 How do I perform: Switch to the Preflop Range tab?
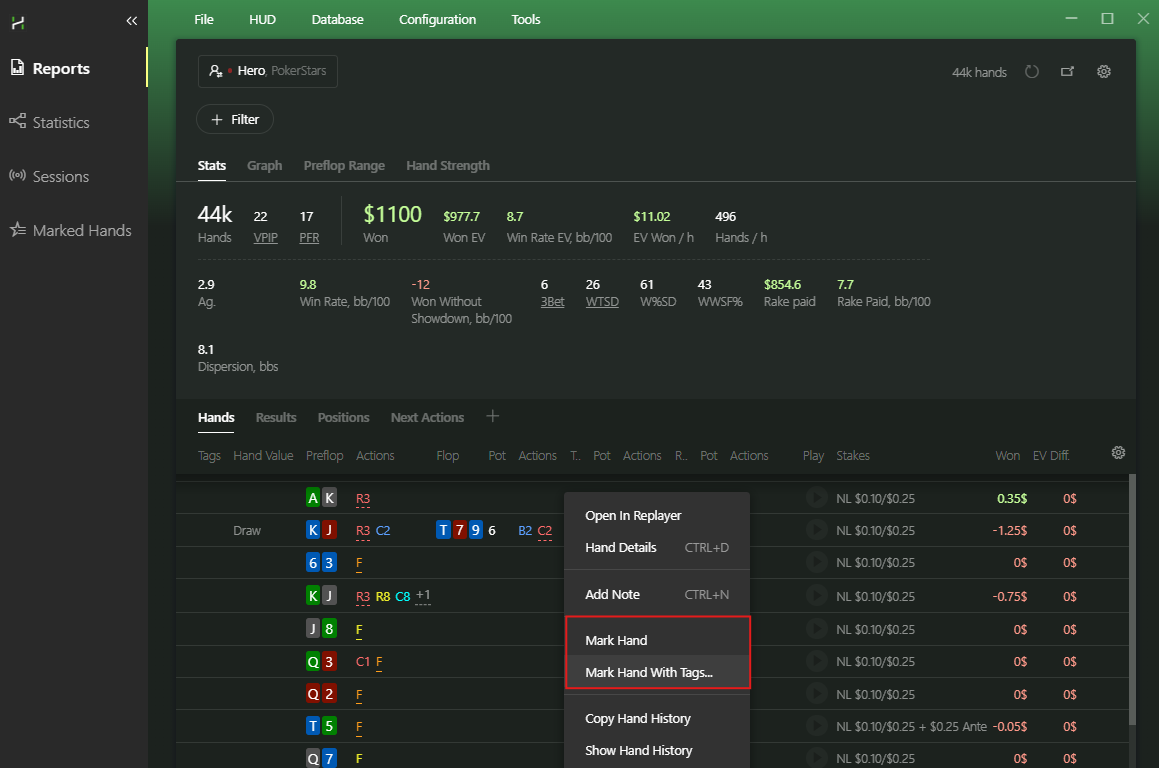344,166
